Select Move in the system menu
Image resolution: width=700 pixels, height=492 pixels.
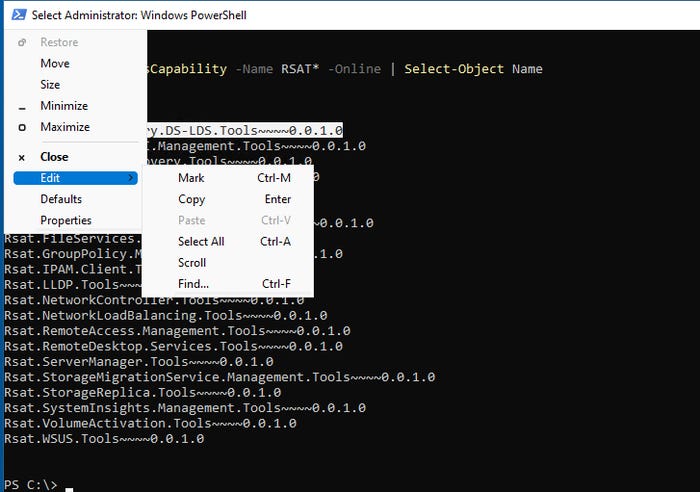click(75, 63)
